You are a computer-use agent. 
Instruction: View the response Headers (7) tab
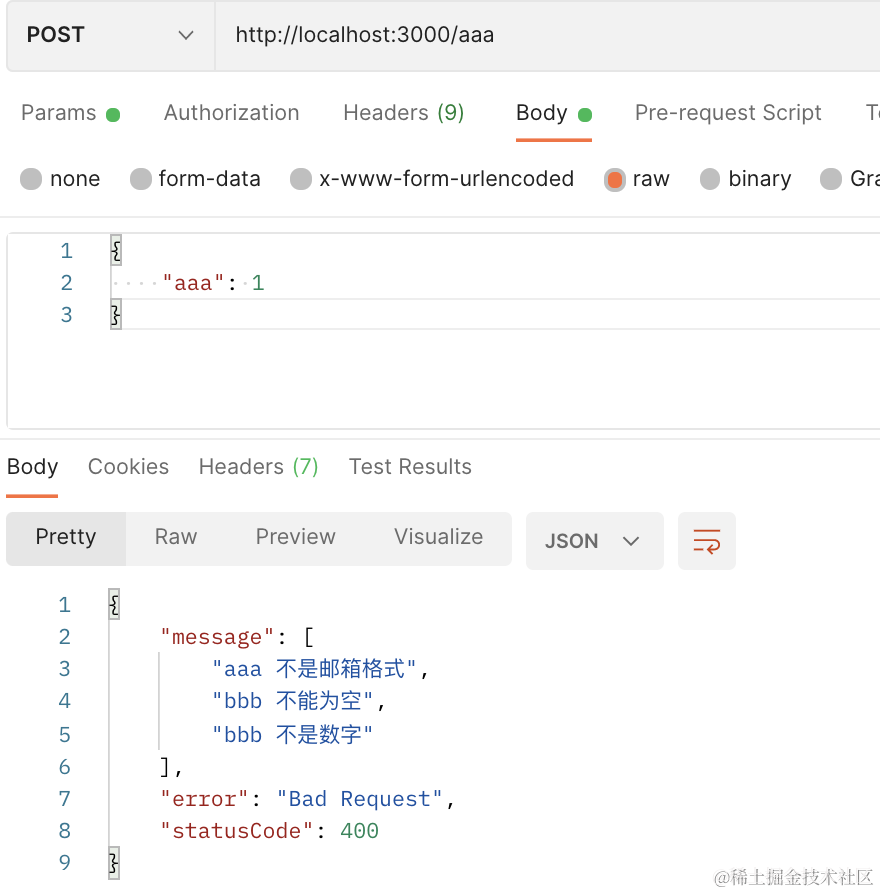click(x=258, y=467)
